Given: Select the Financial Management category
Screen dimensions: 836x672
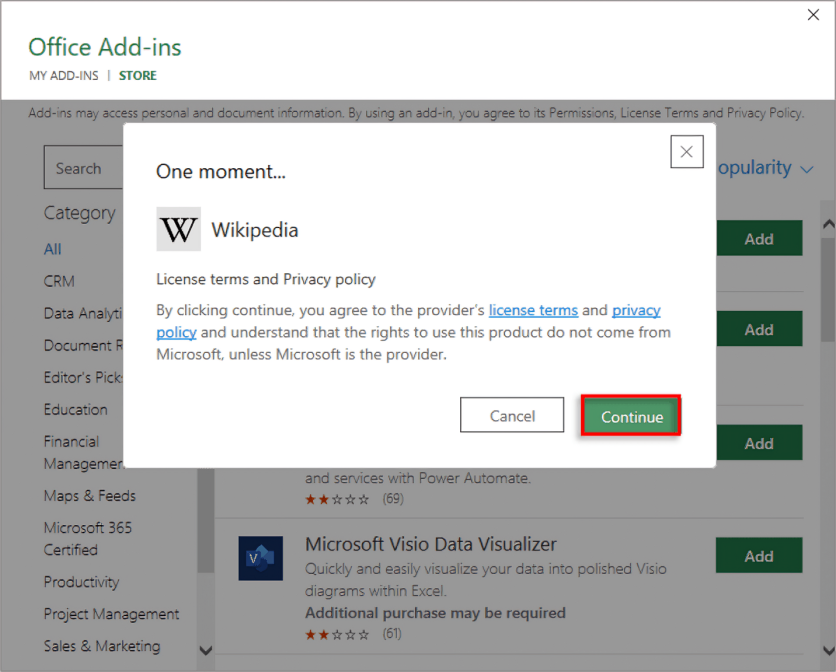Looking at the screenshot, I should [83, 452].
